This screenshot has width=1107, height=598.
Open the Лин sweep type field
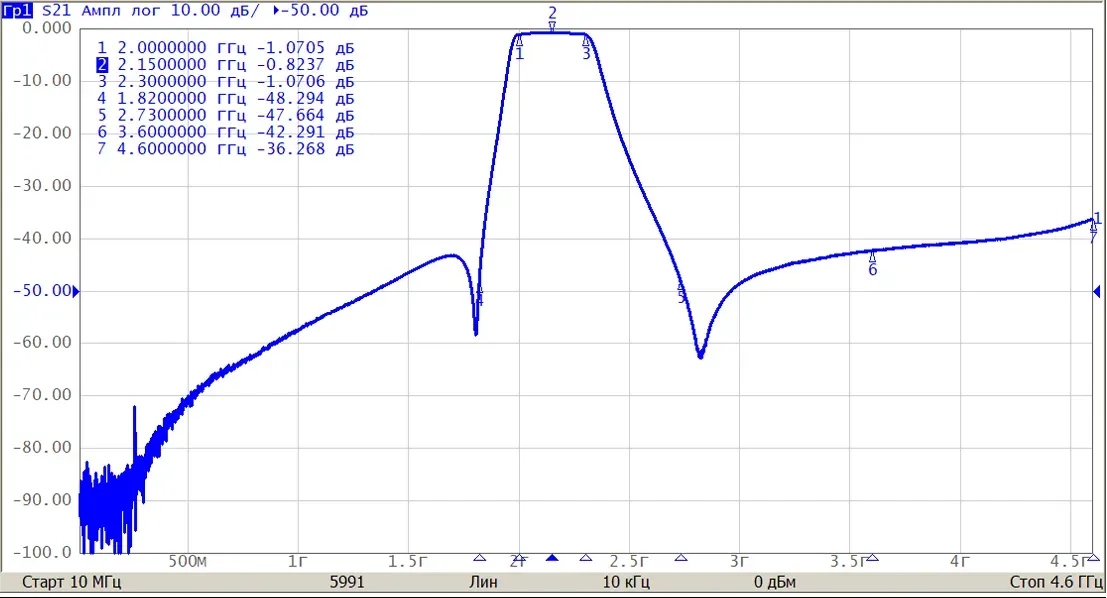pyautogui.click(x=484, y=582)
